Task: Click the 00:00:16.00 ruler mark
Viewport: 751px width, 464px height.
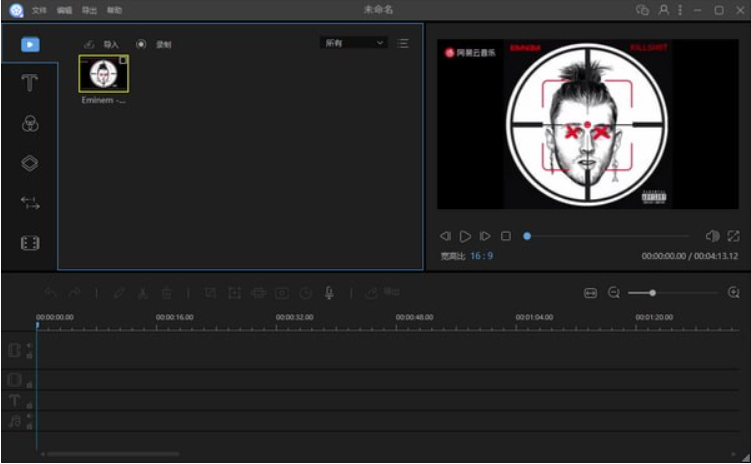Action: click(174, 317)
